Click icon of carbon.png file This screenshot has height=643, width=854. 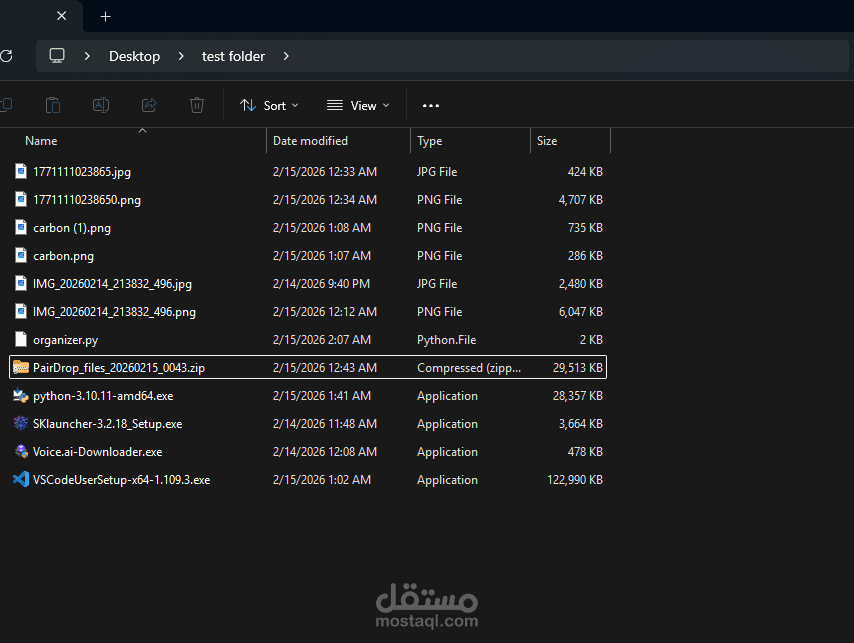tap(21, 255)
